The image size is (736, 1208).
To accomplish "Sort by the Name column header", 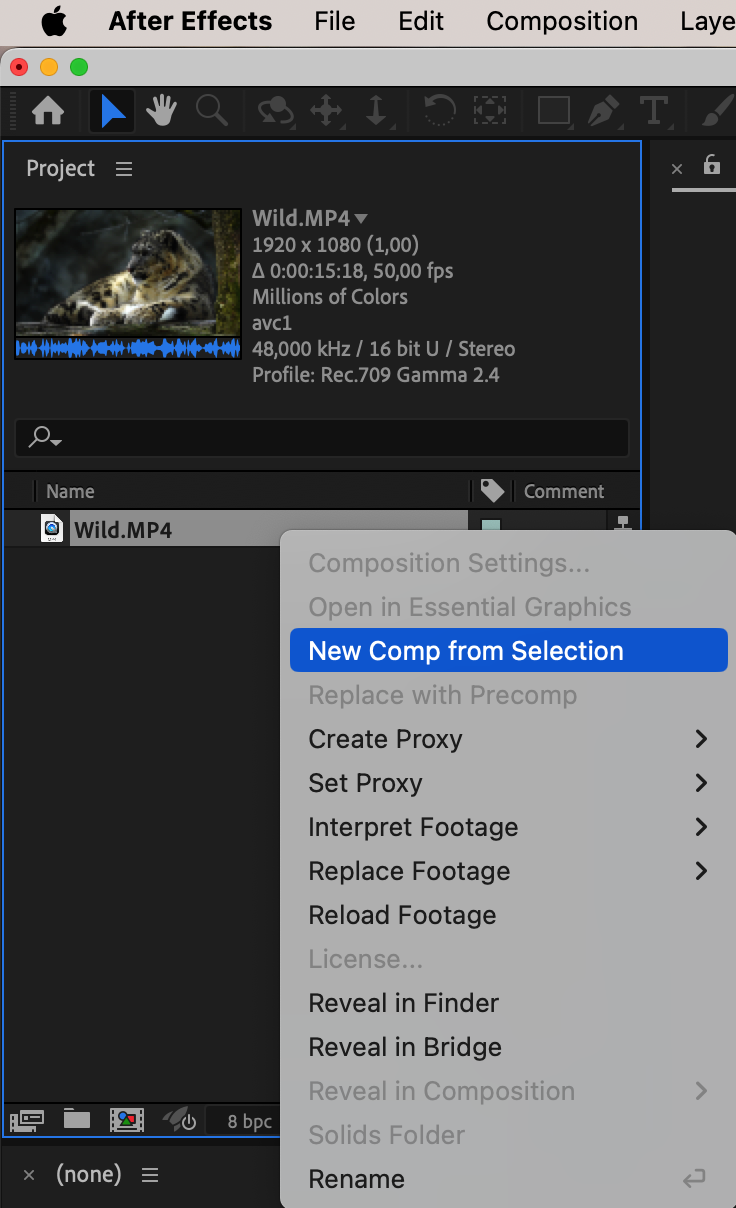I will pos(70,491).
